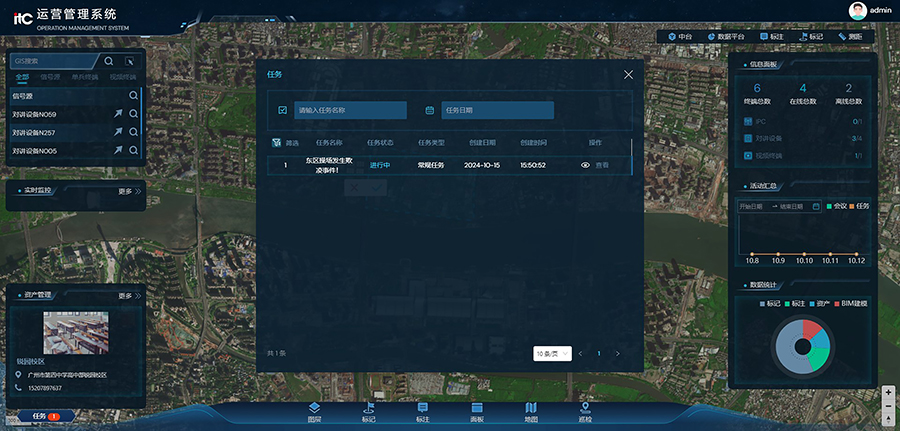Toggle the 任务 legend in 活动汇总
The height and width of the screenshot is (431, 900).
click(858, 206)
